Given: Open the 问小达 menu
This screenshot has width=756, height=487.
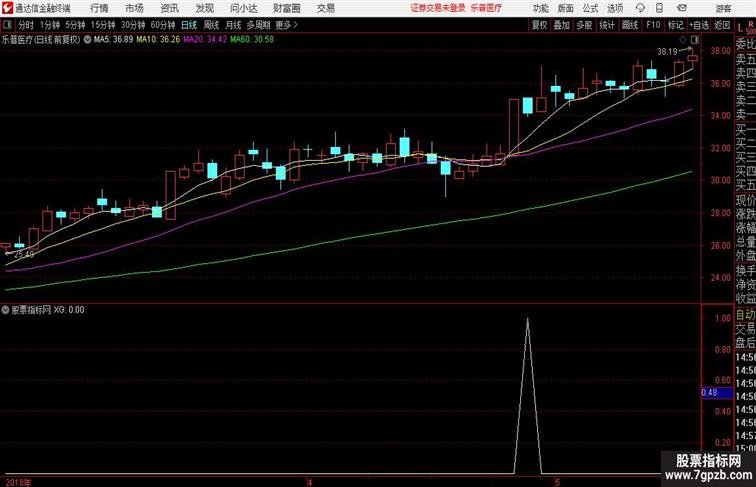Looking at the screenshot, I should [x=243, y=8].
